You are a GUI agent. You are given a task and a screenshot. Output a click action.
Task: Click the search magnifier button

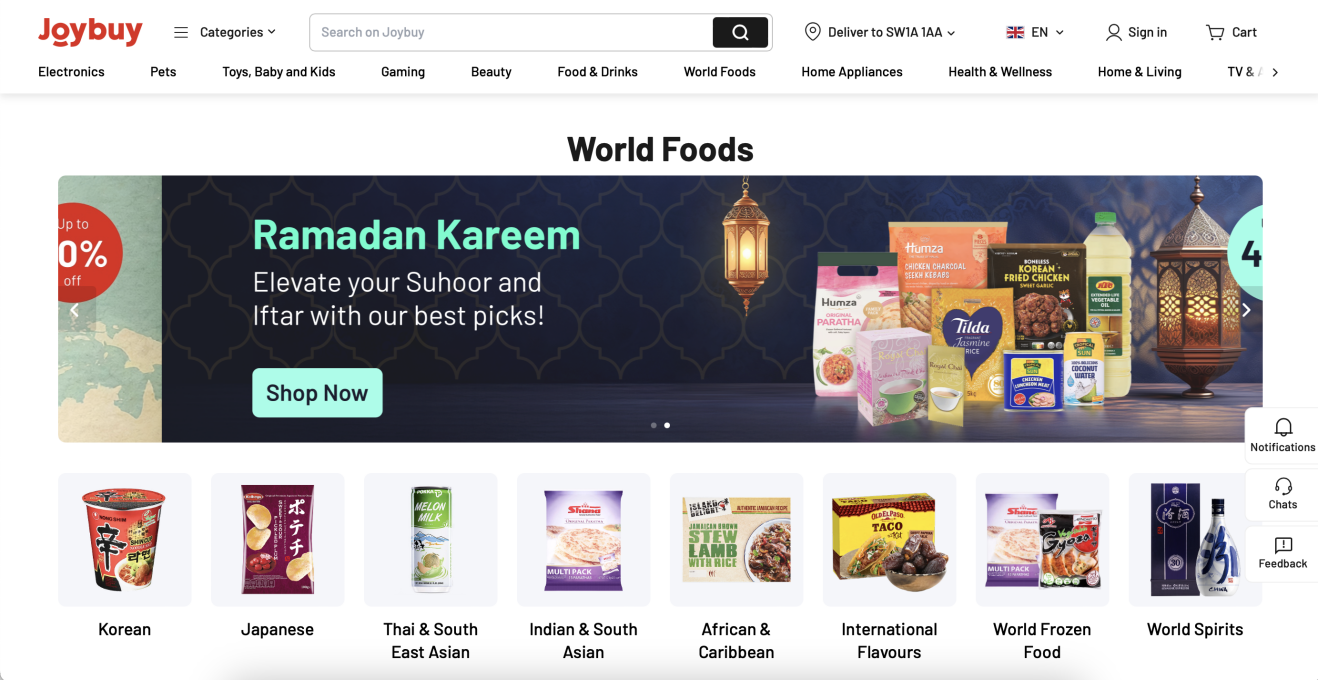pos(740,32)
